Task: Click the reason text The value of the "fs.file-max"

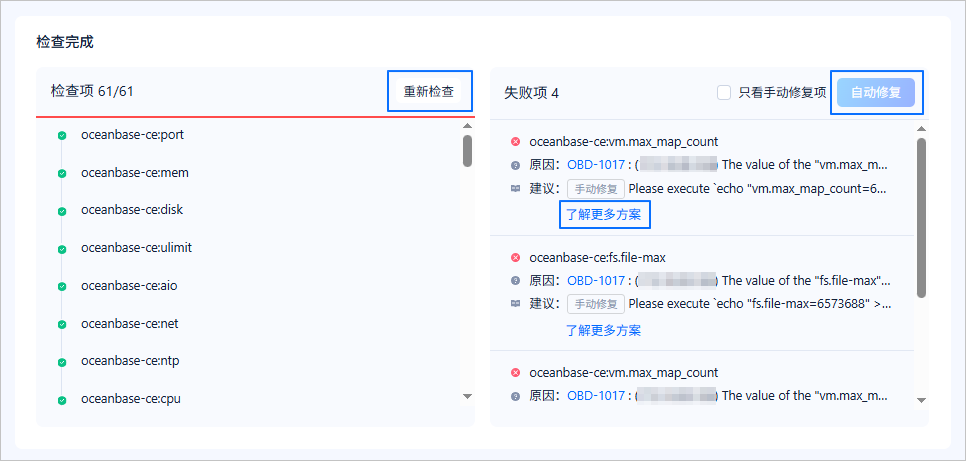Action: (806, 280)
